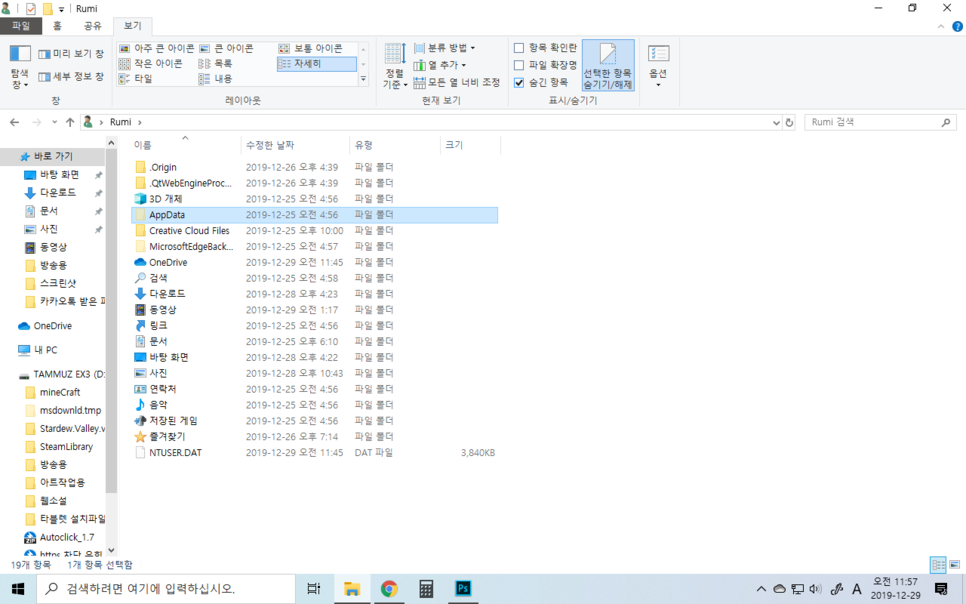
Task: Select the 보기 (View) ribbon tab
Action: click(132, 26)
